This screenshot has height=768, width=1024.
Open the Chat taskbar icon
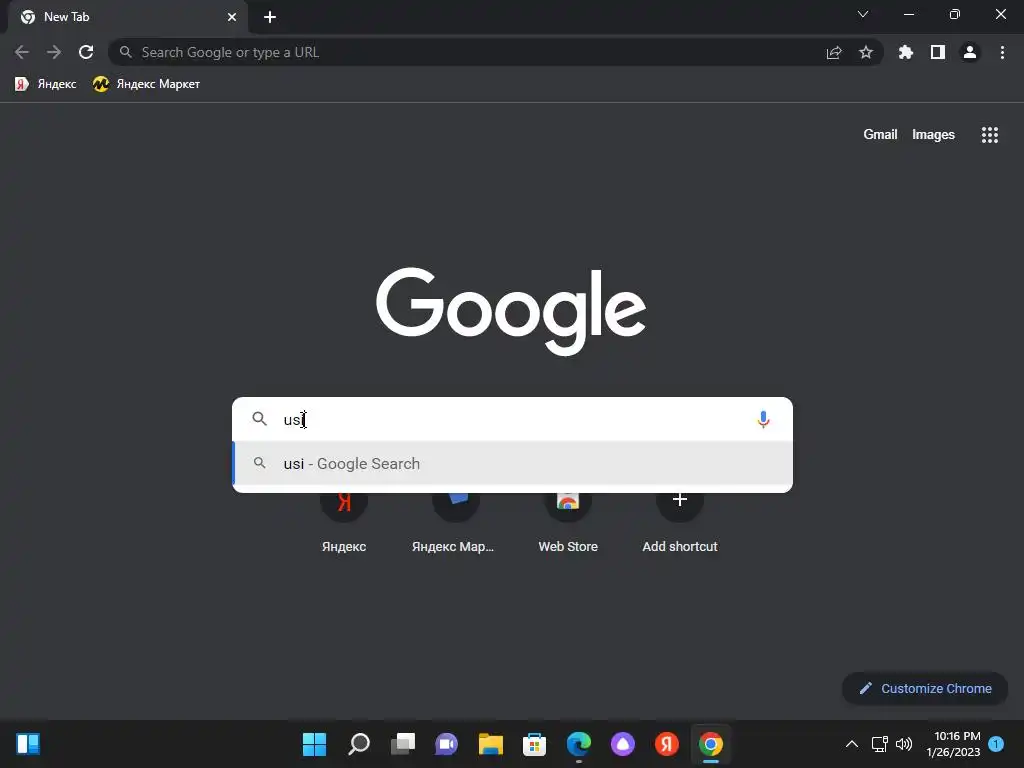coord(447,744)
